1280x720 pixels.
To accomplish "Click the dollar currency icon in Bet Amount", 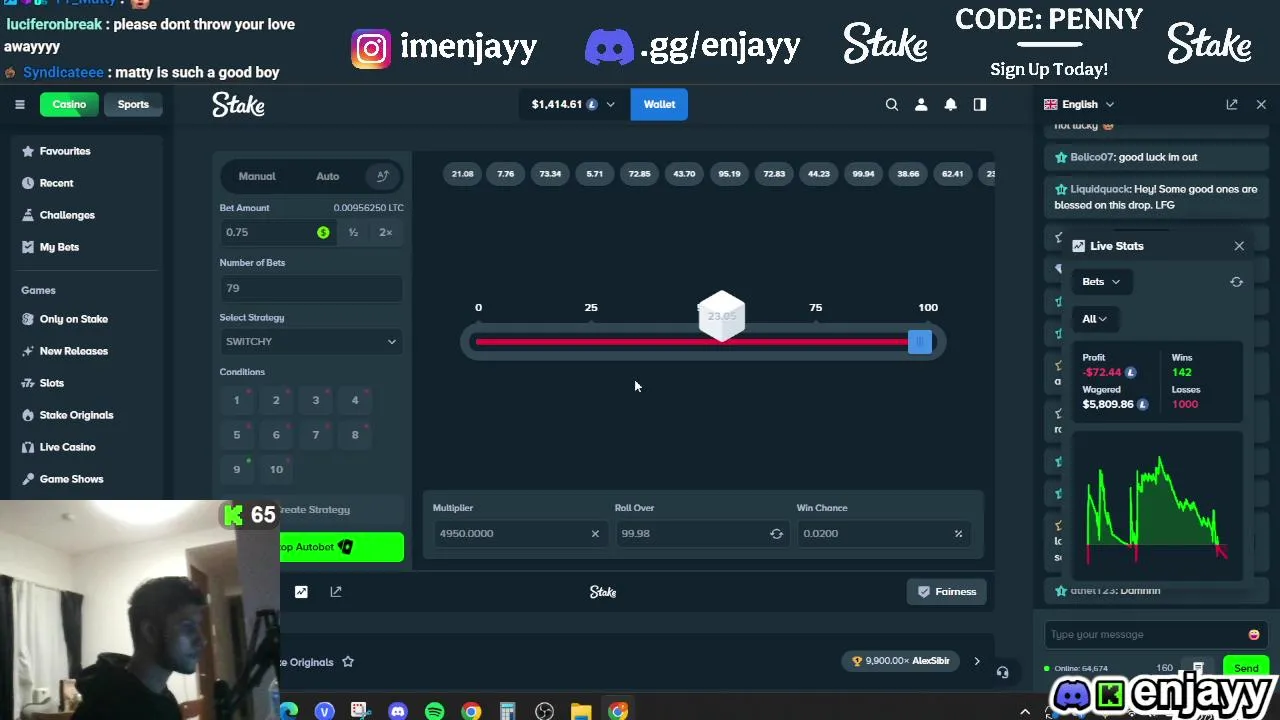I will [x=323, y=232].
